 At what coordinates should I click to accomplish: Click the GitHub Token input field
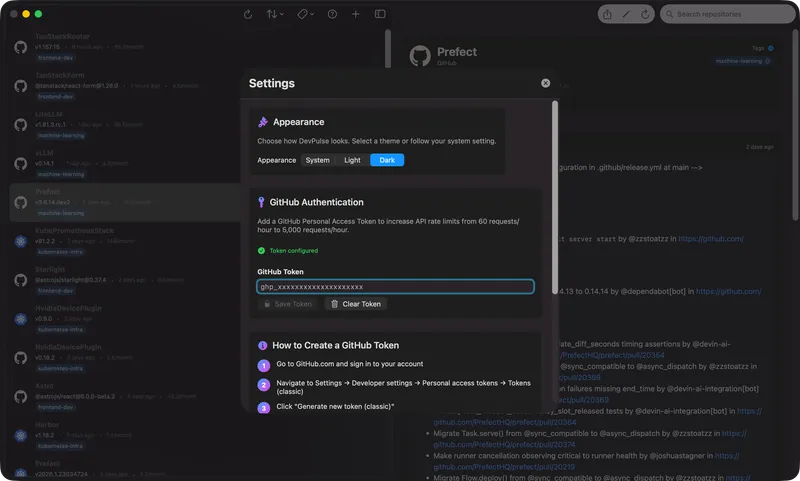(x=395, y=287)
